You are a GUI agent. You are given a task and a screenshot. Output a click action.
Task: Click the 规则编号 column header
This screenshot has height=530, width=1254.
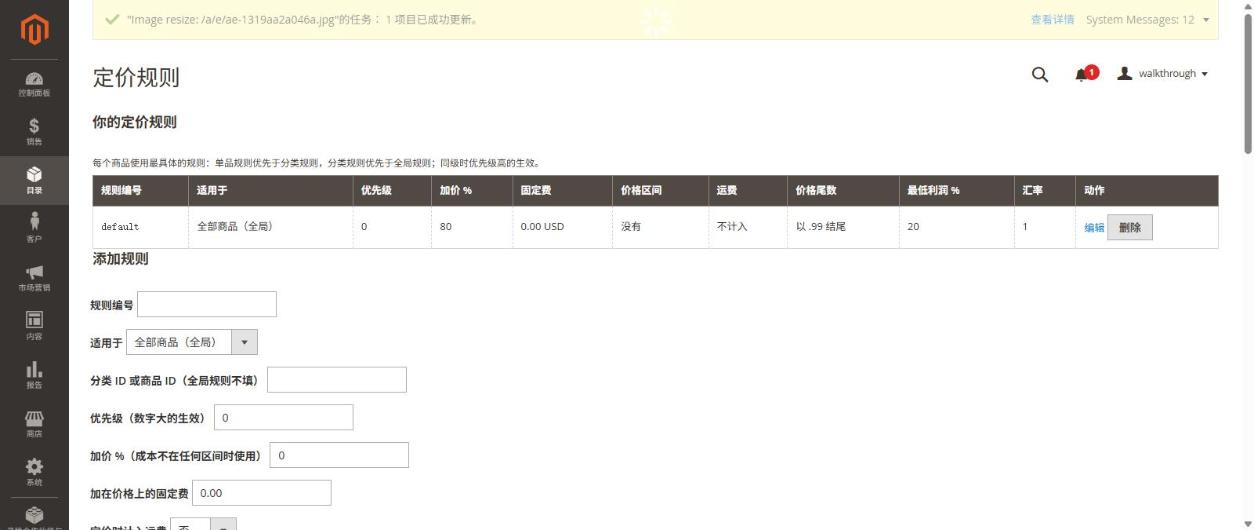(139, 191)
